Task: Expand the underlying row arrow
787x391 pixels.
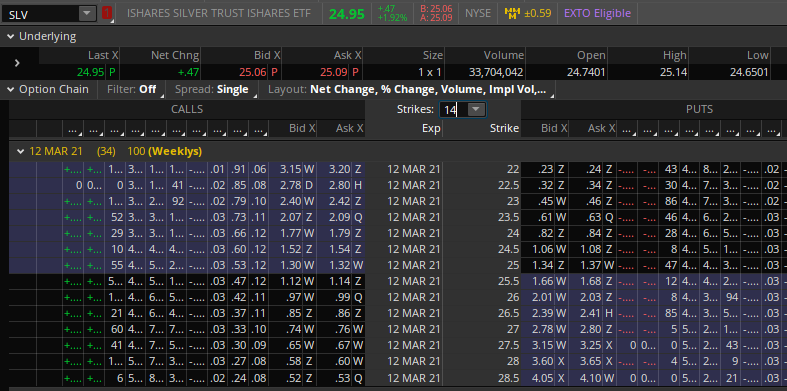Action: tap(17, 63)
